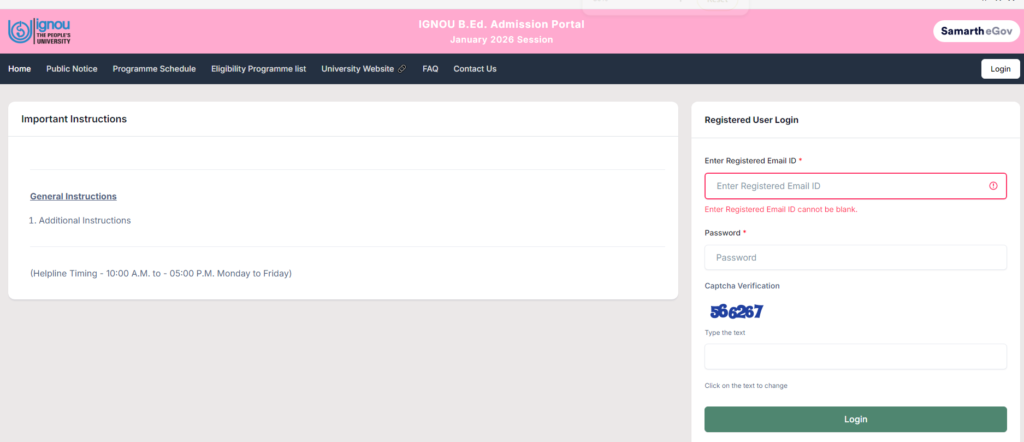The height and width of the screenshot is (442, 1024).
Task: Refresh the captcha image 566267
Action: point(736,312)
